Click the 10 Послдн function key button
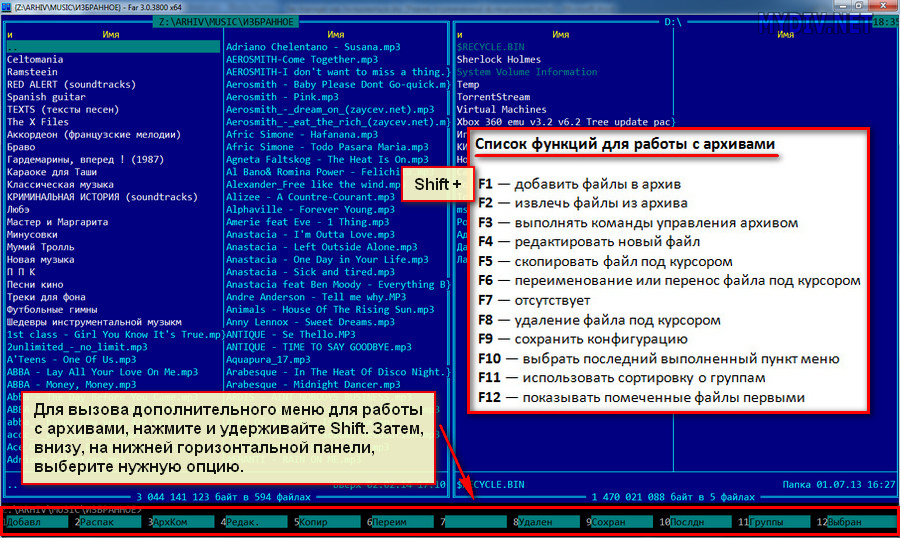 tap(696, 522)
